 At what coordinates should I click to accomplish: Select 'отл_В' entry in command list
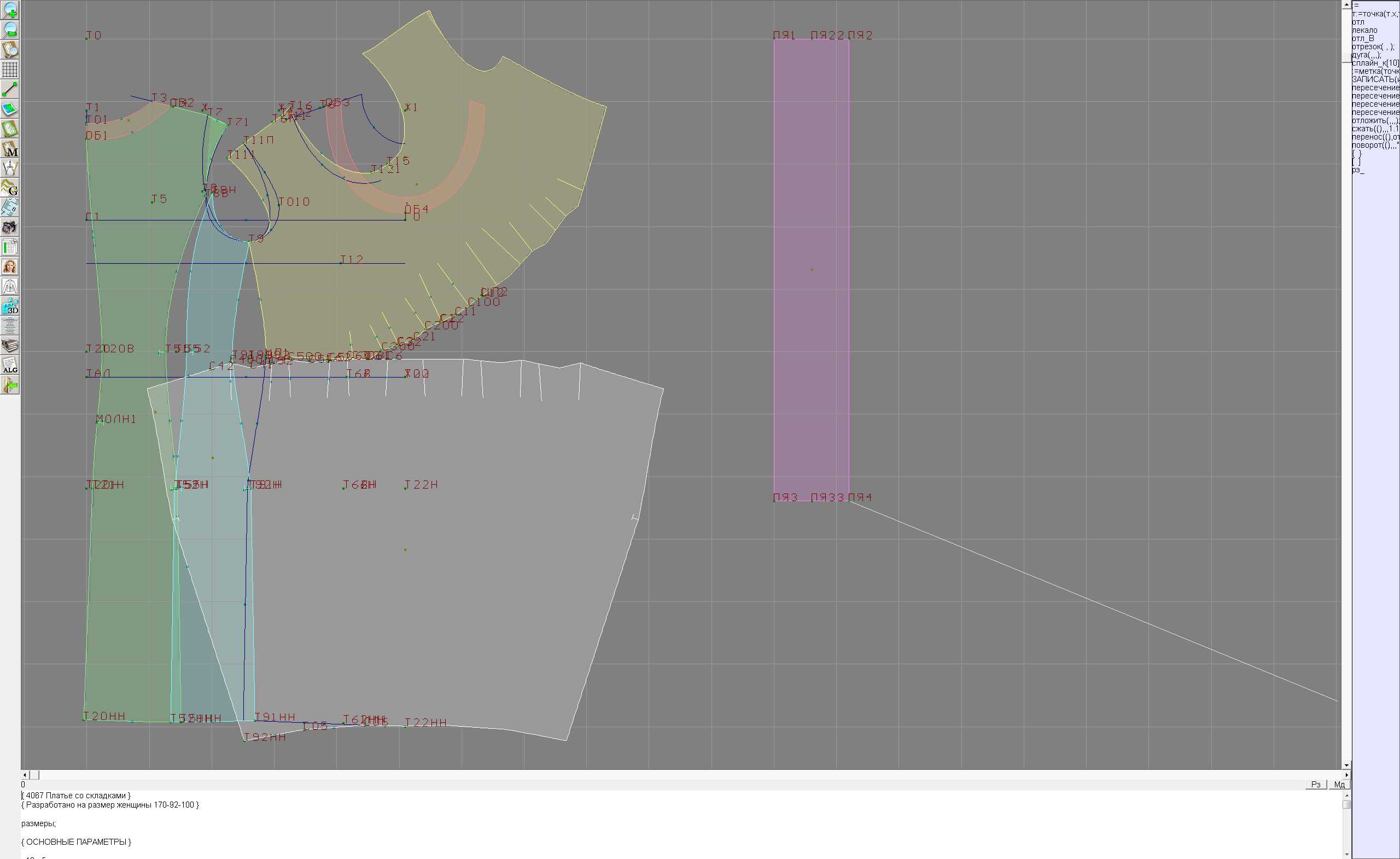point(1362,39)
